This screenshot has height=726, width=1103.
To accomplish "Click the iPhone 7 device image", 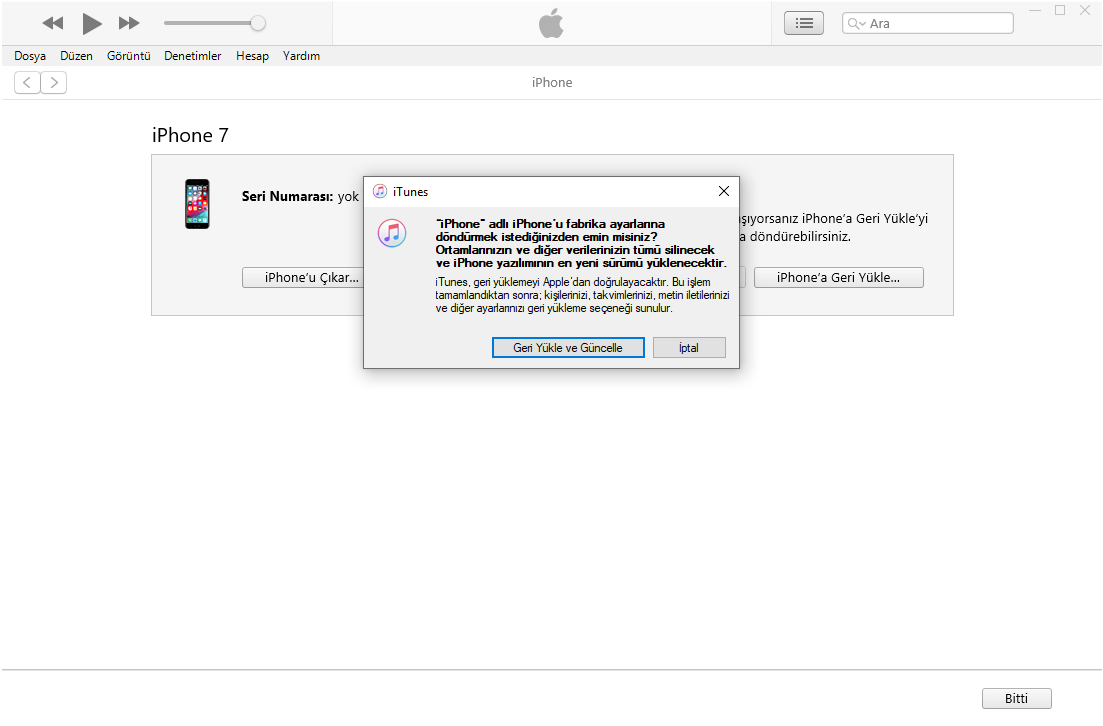I will (x=197, y=204).
